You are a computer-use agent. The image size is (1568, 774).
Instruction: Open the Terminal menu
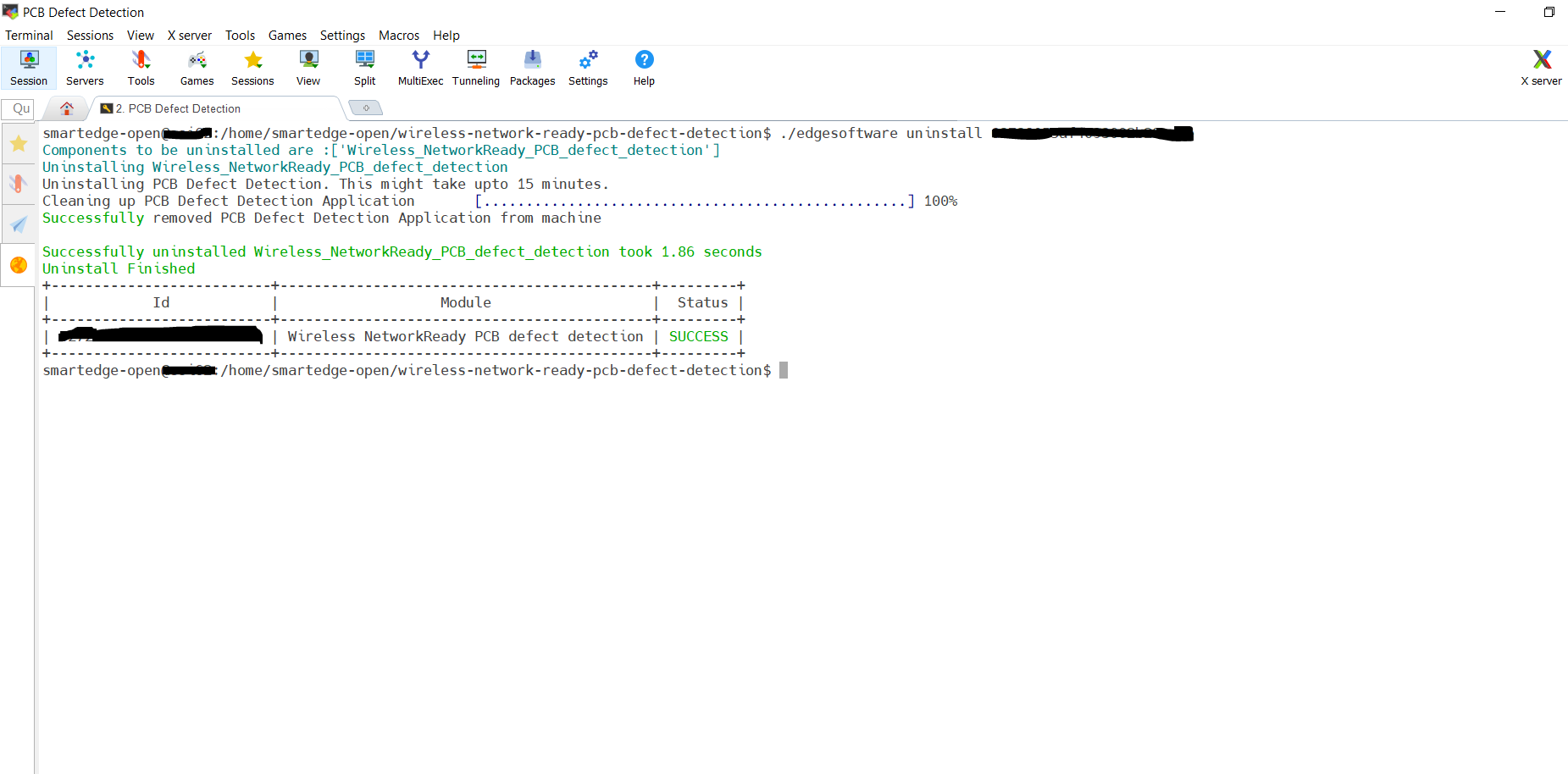coord(29,36)
